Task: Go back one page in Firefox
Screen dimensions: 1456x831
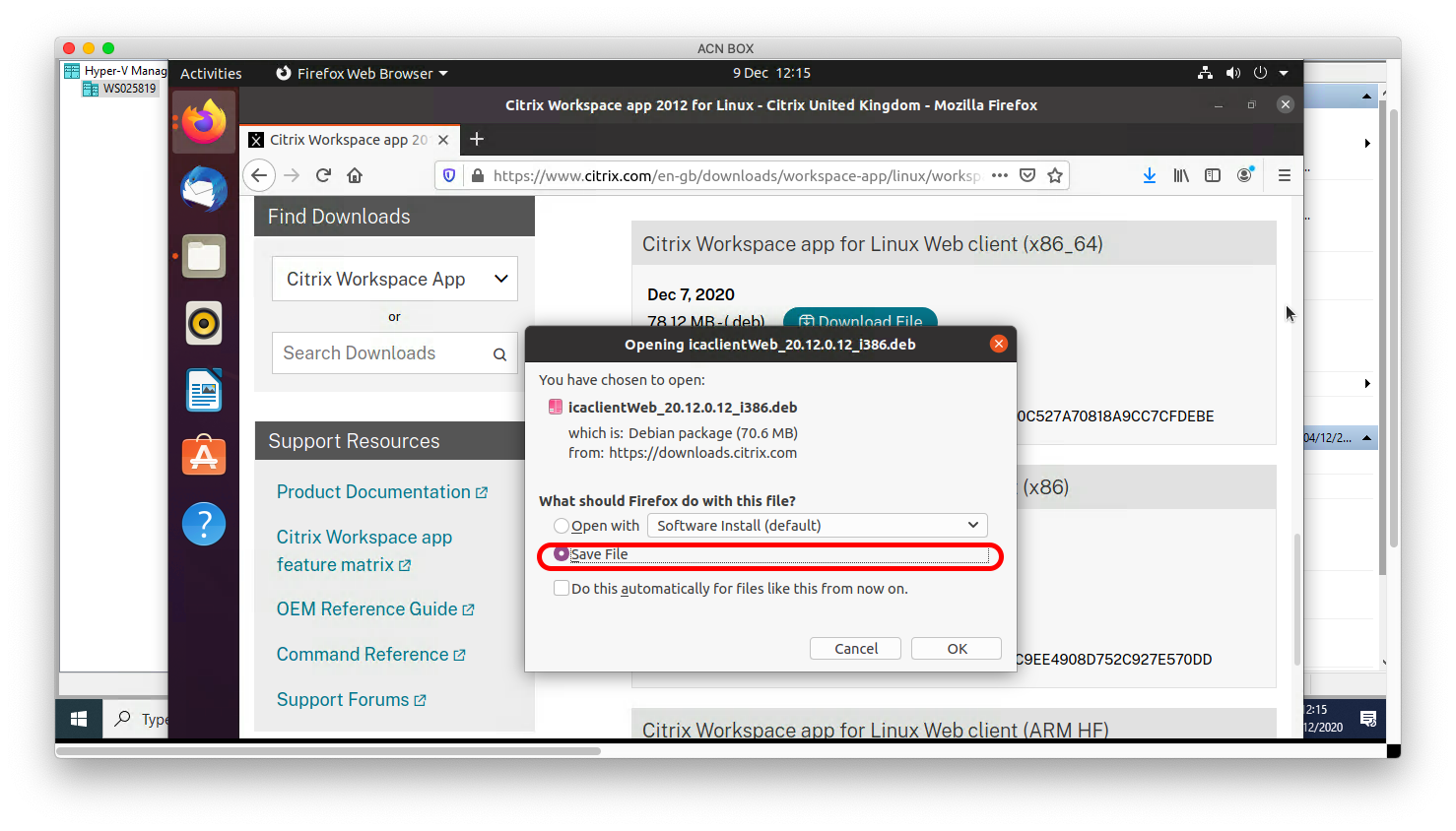Action: click(x=259, y=175)
